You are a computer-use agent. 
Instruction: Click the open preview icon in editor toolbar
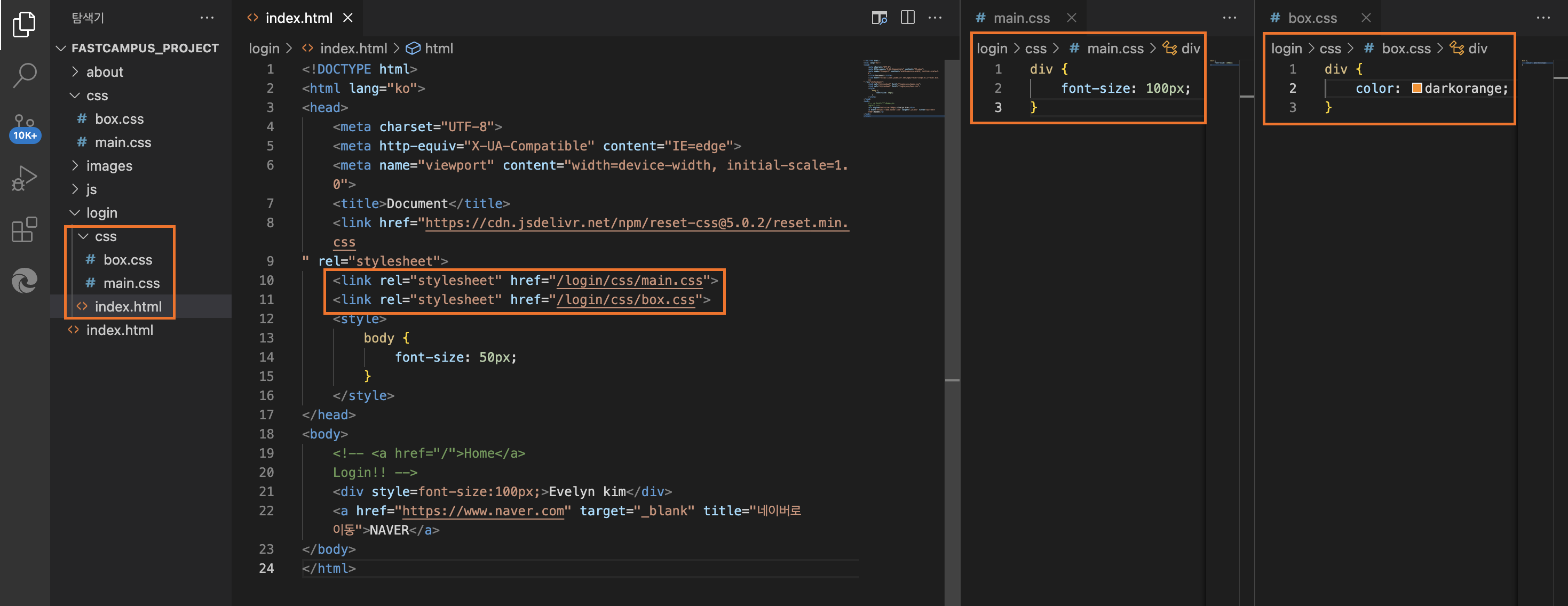click(x=879, y=18)
